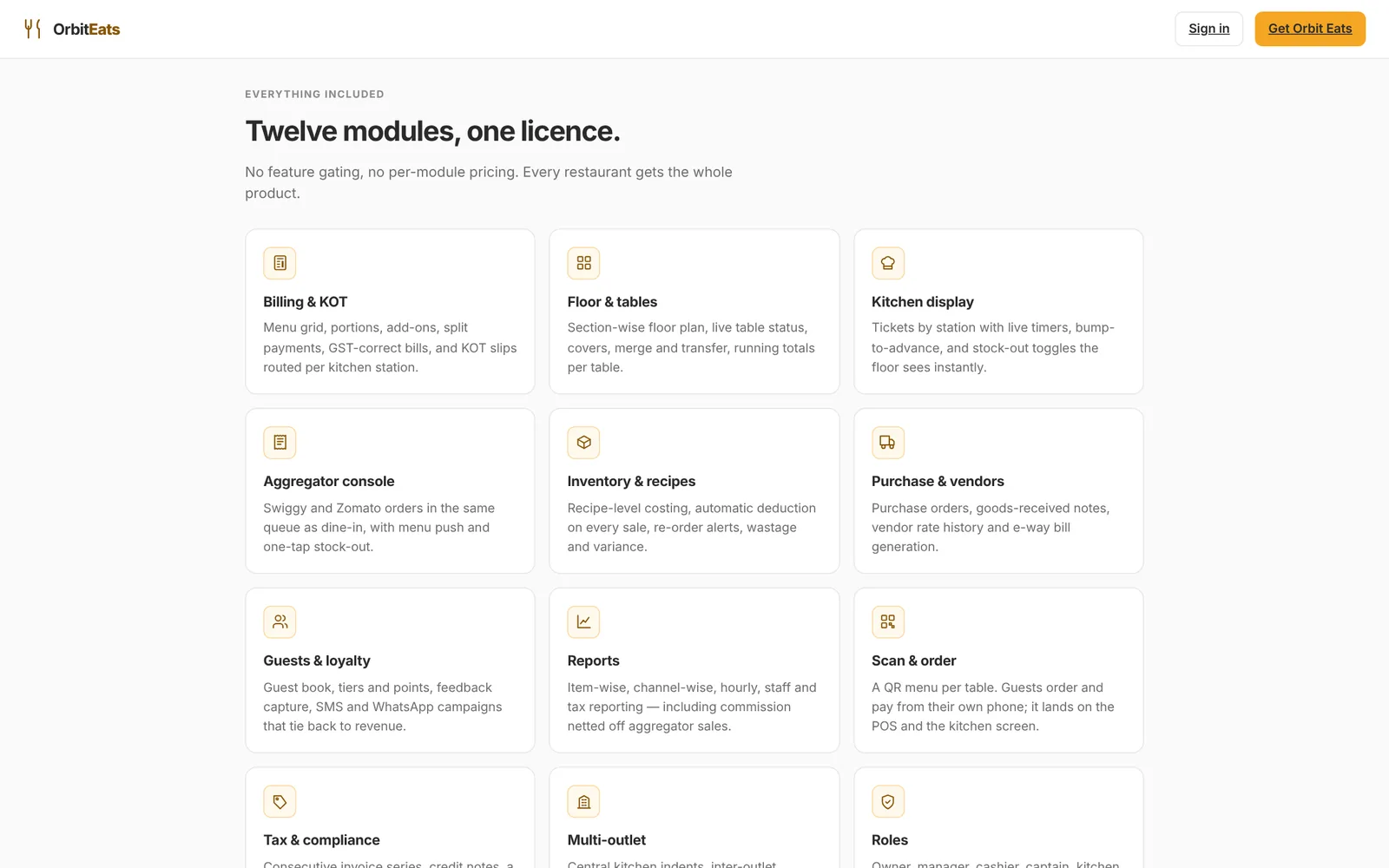The width and height of the screenshot is (1389, 868).
Task: Click the Roles shield check icon
Action: [x=888, y=801]
